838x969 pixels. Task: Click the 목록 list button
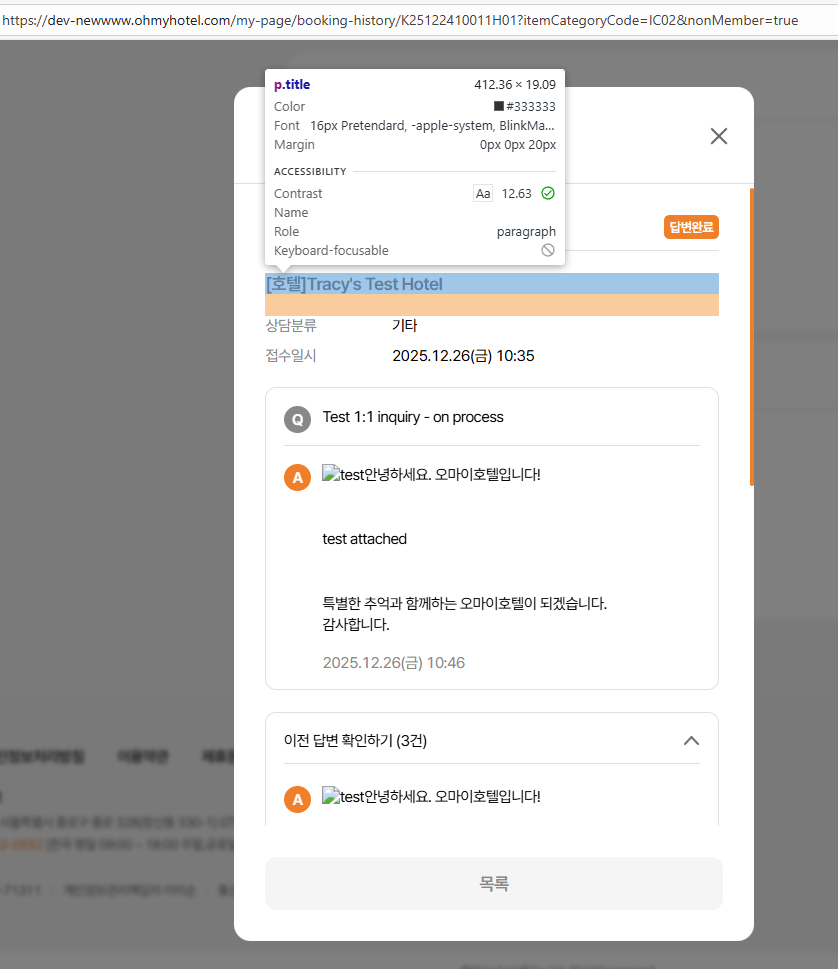(494, 883)
